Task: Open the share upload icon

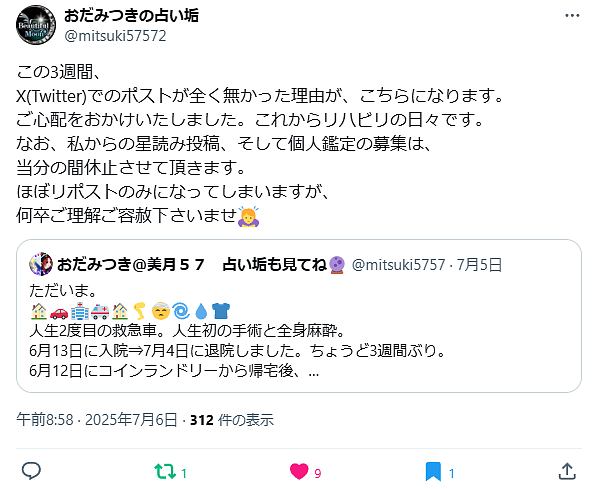Action: pyautogui.click(x=567, y=471)
